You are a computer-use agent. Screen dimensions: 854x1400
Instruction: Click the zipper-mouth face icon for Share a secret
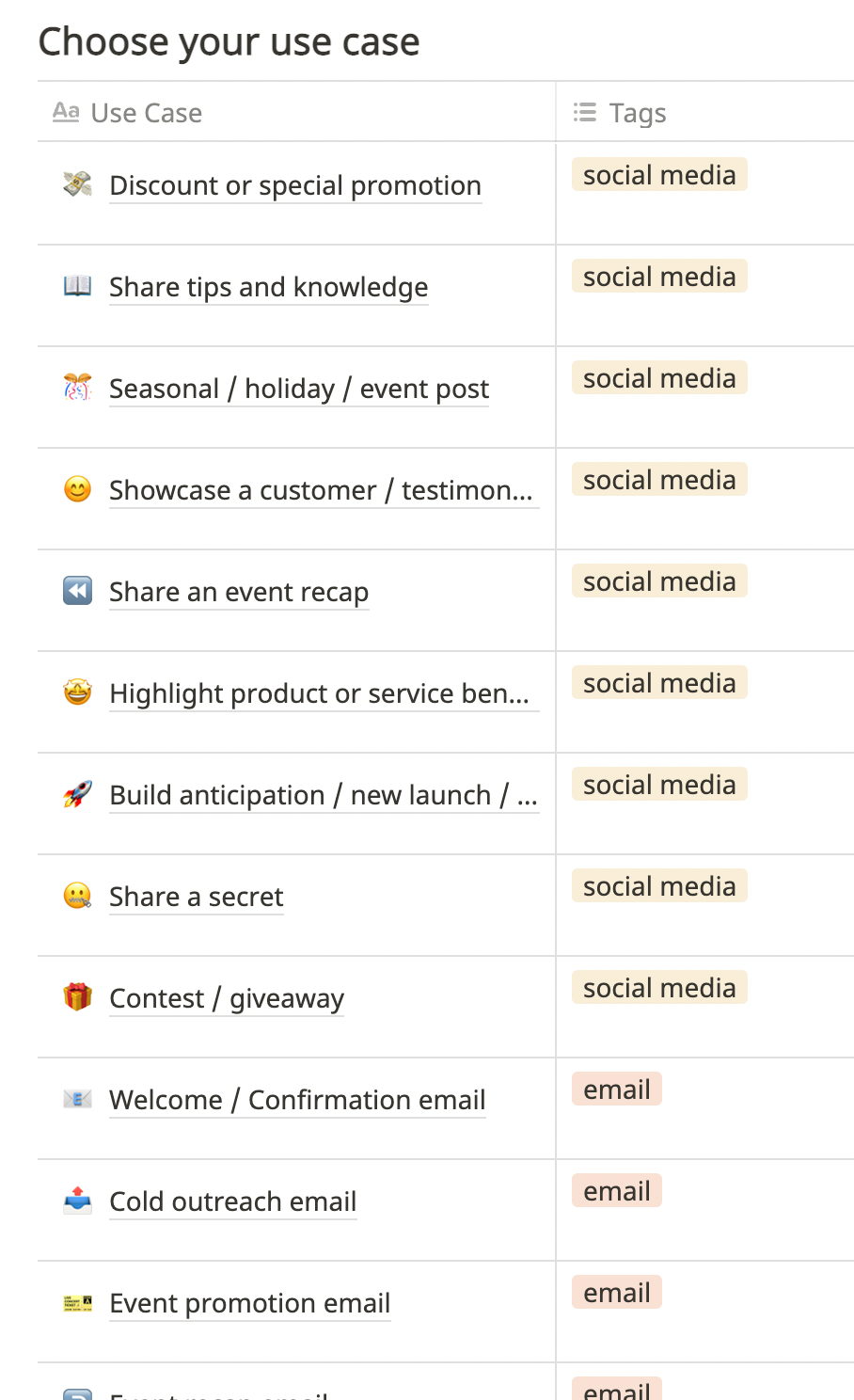(x=77, y=896)
